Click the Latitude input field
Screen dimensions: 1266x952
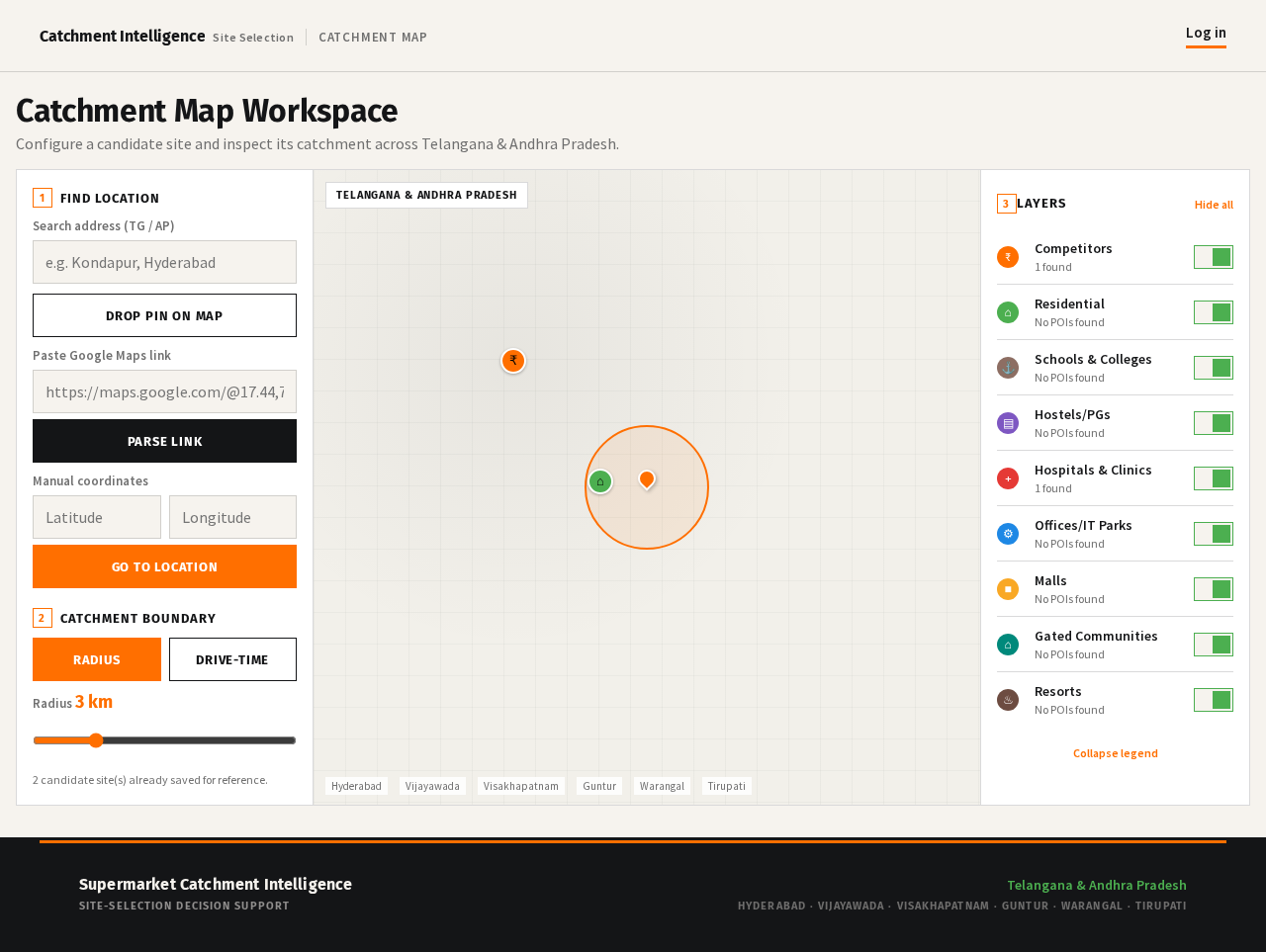(97, 517)
